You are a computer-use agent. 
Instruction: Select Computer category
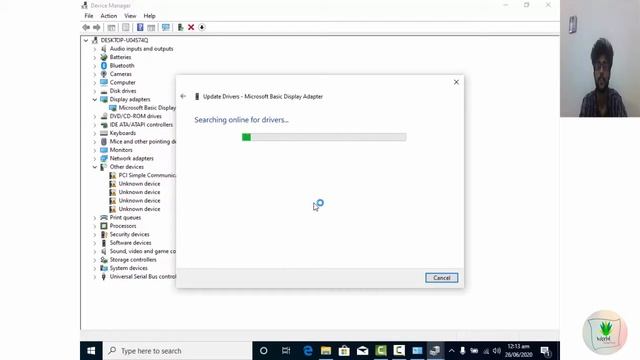tap(122, 82)
